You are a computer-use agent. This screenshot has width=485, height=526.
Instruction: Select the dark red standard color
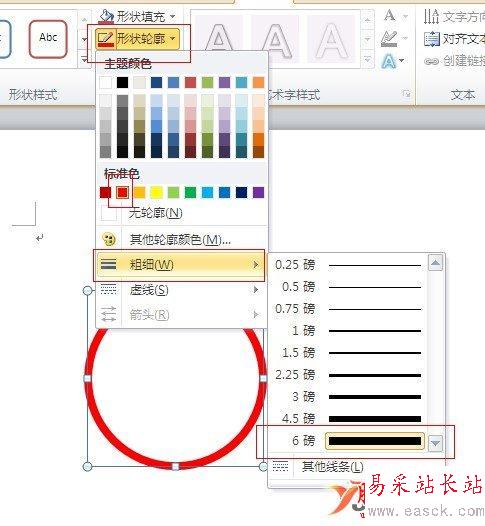click(x=106, y=193)
